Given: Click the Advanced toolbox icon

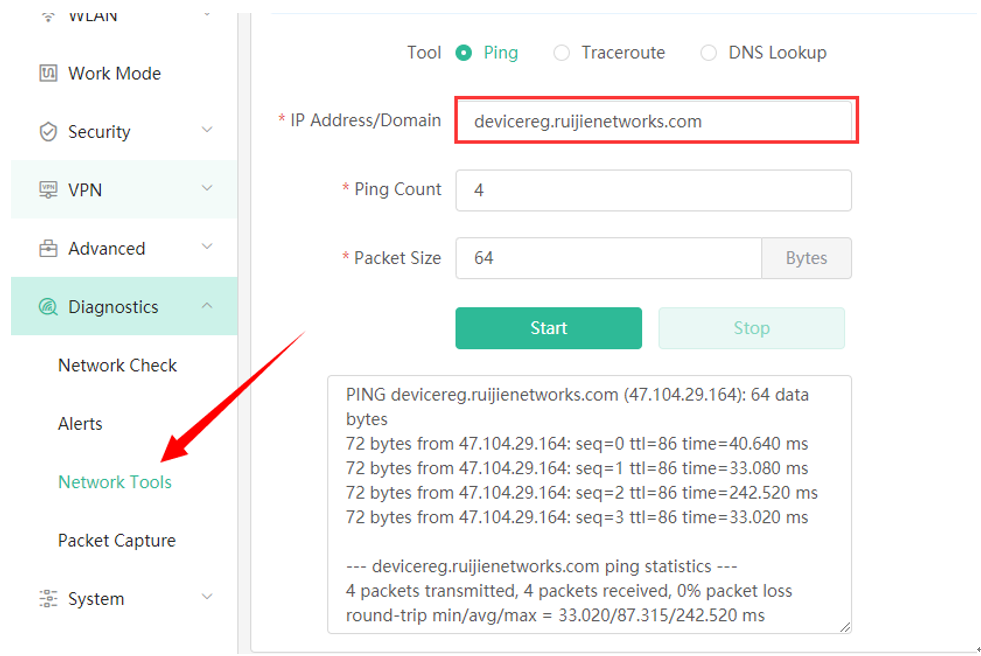Looking at the screenshot, I should click(48, 248).
